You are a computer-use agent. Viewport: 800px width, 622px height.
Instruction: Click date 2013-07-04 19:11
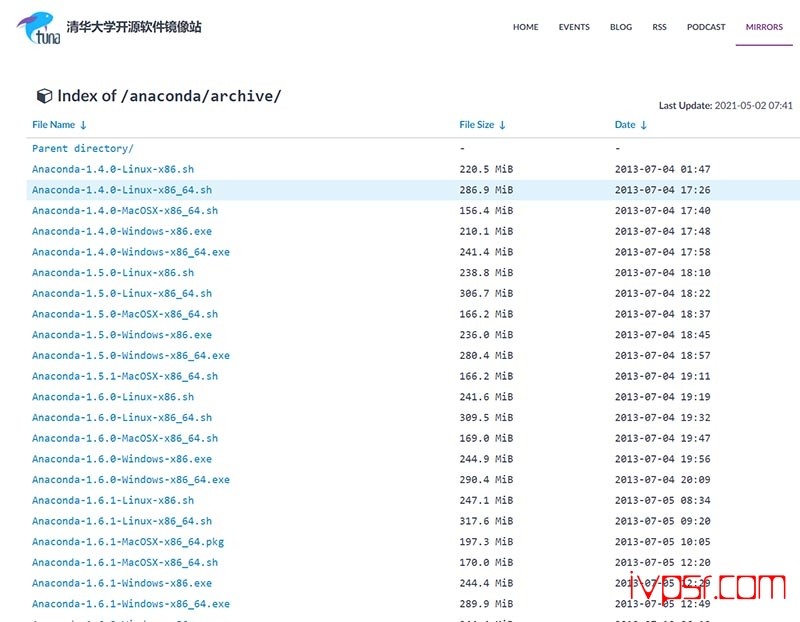[x=662, y=376]
